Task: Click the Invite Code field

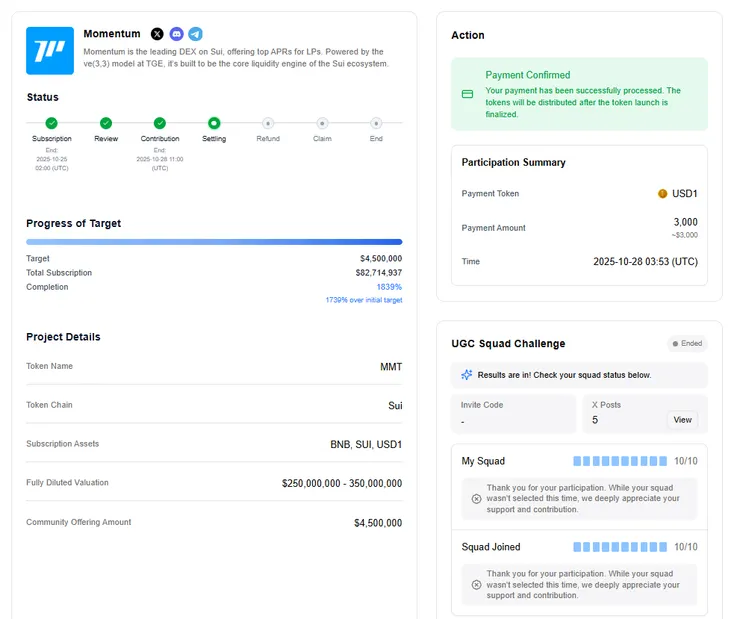Action: (x=514, y=414)
